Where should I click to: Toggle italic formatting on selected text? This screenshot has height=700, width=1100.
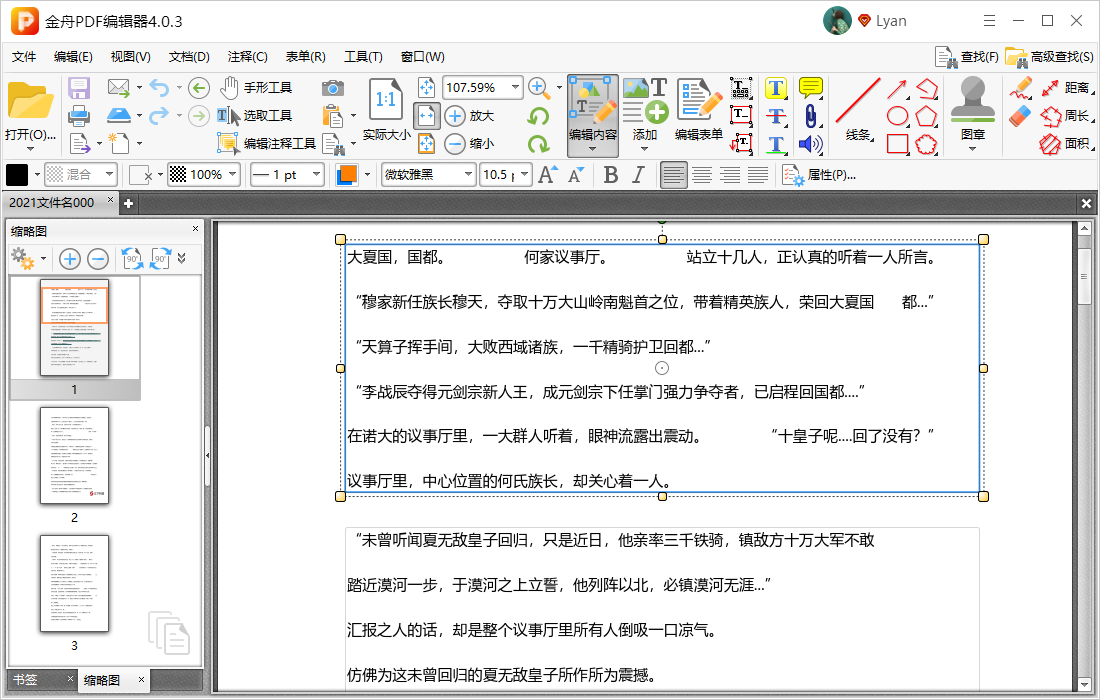[637, 174]
